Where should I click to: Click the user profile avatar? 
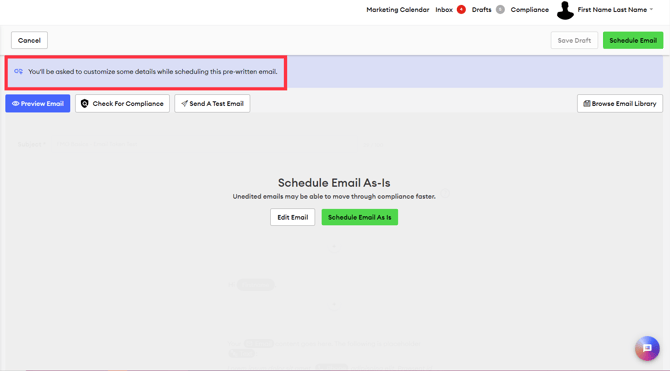point(565,10)
